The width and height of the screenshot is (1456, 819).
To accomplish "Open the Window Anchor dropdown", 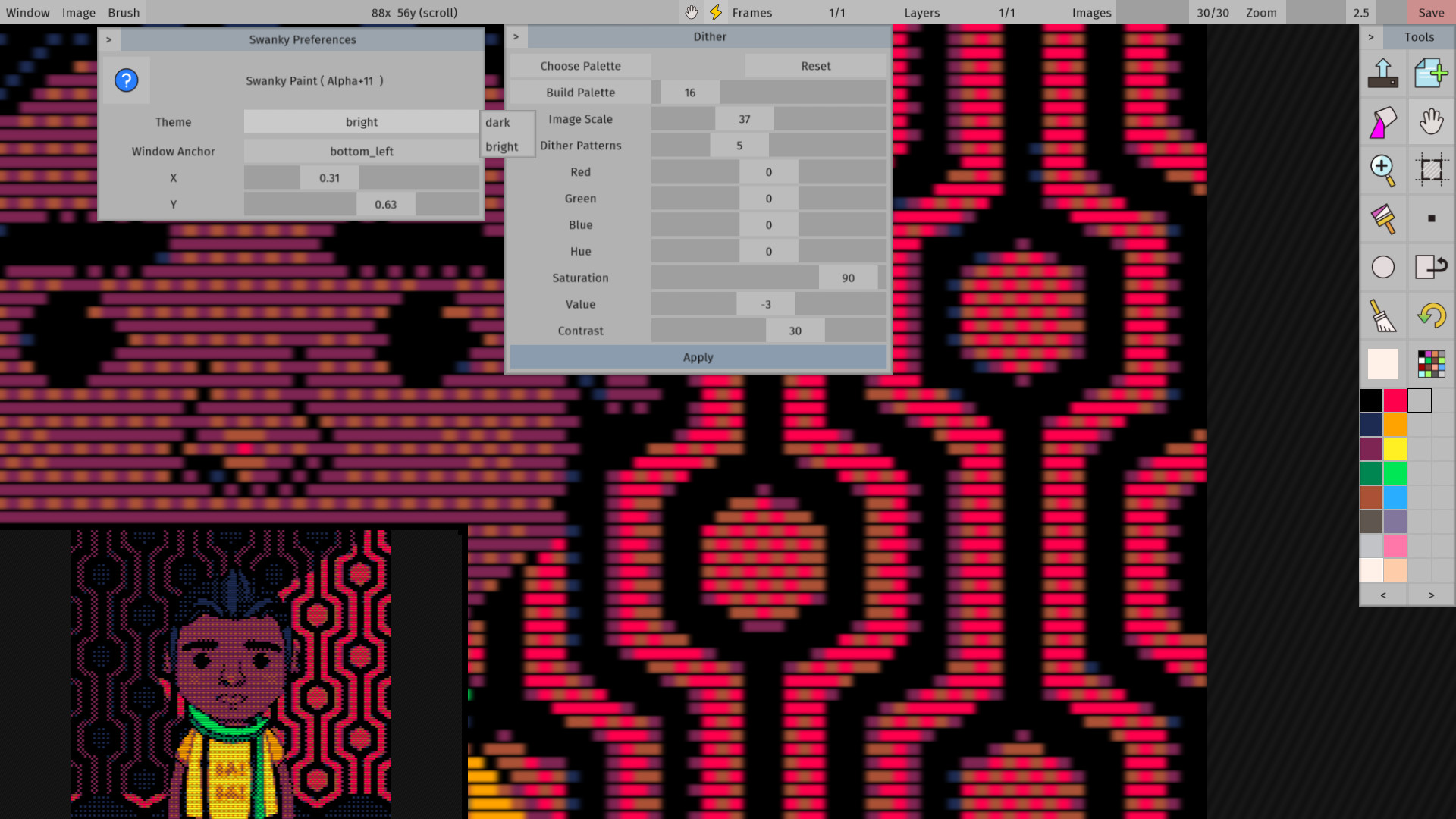I will click(362, 151).
